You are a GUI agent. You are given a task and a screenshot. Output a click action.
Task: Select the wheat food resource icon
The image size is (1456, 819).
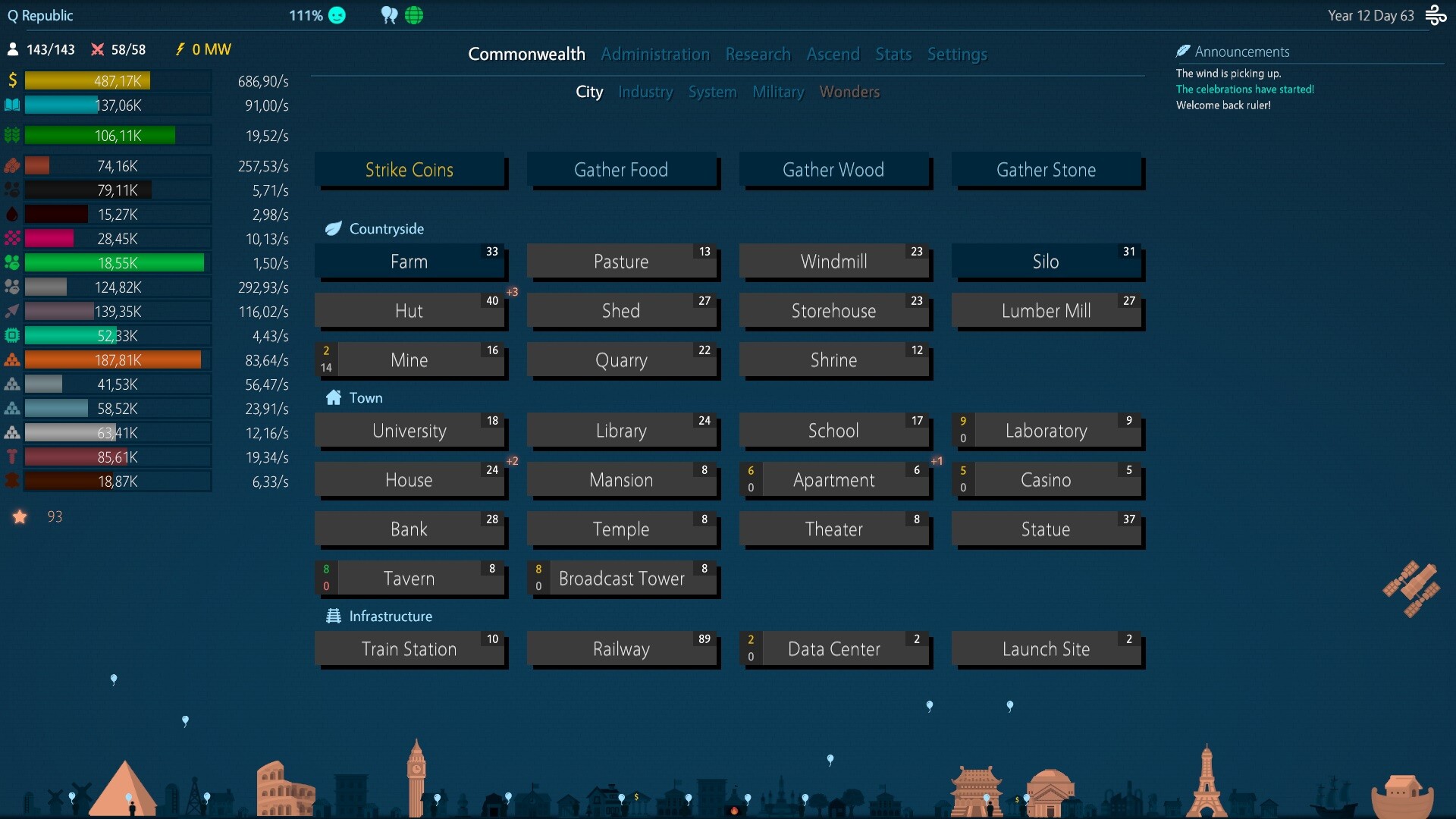pos(11,135)
